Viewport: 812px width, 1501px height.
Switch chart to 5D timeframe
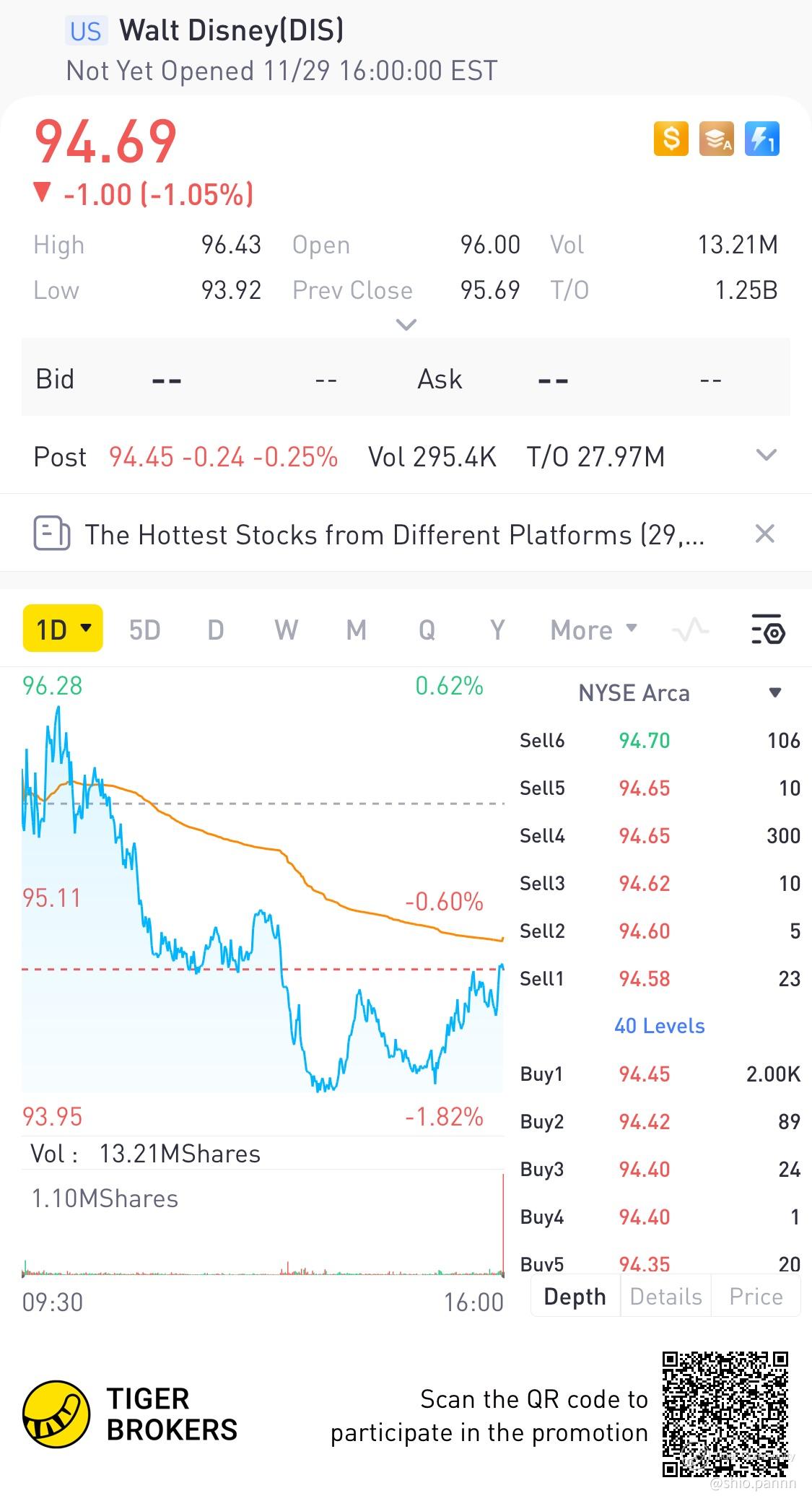coord(144,630)
